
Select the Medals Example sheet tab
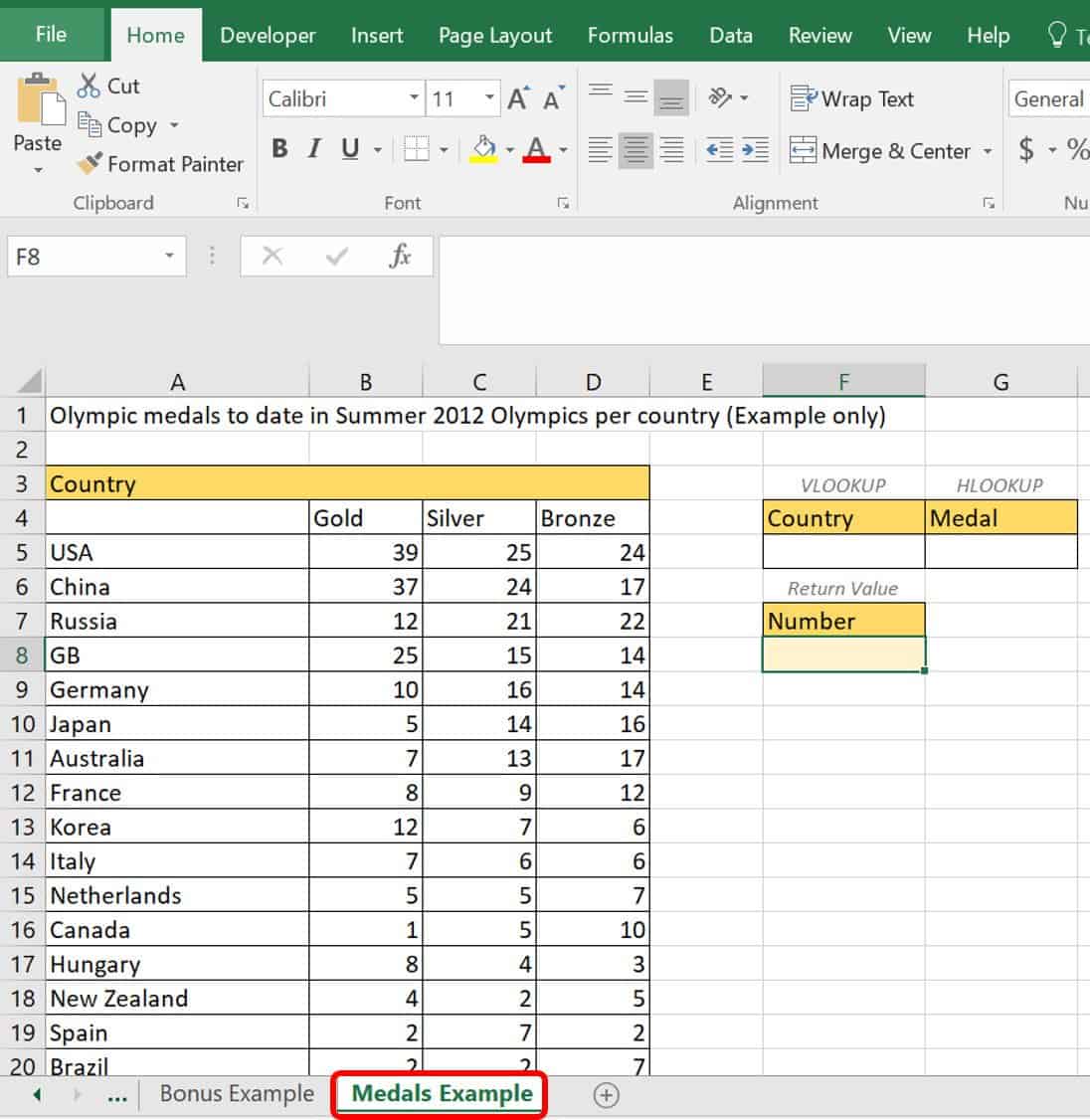click(x=443, y=1093)
